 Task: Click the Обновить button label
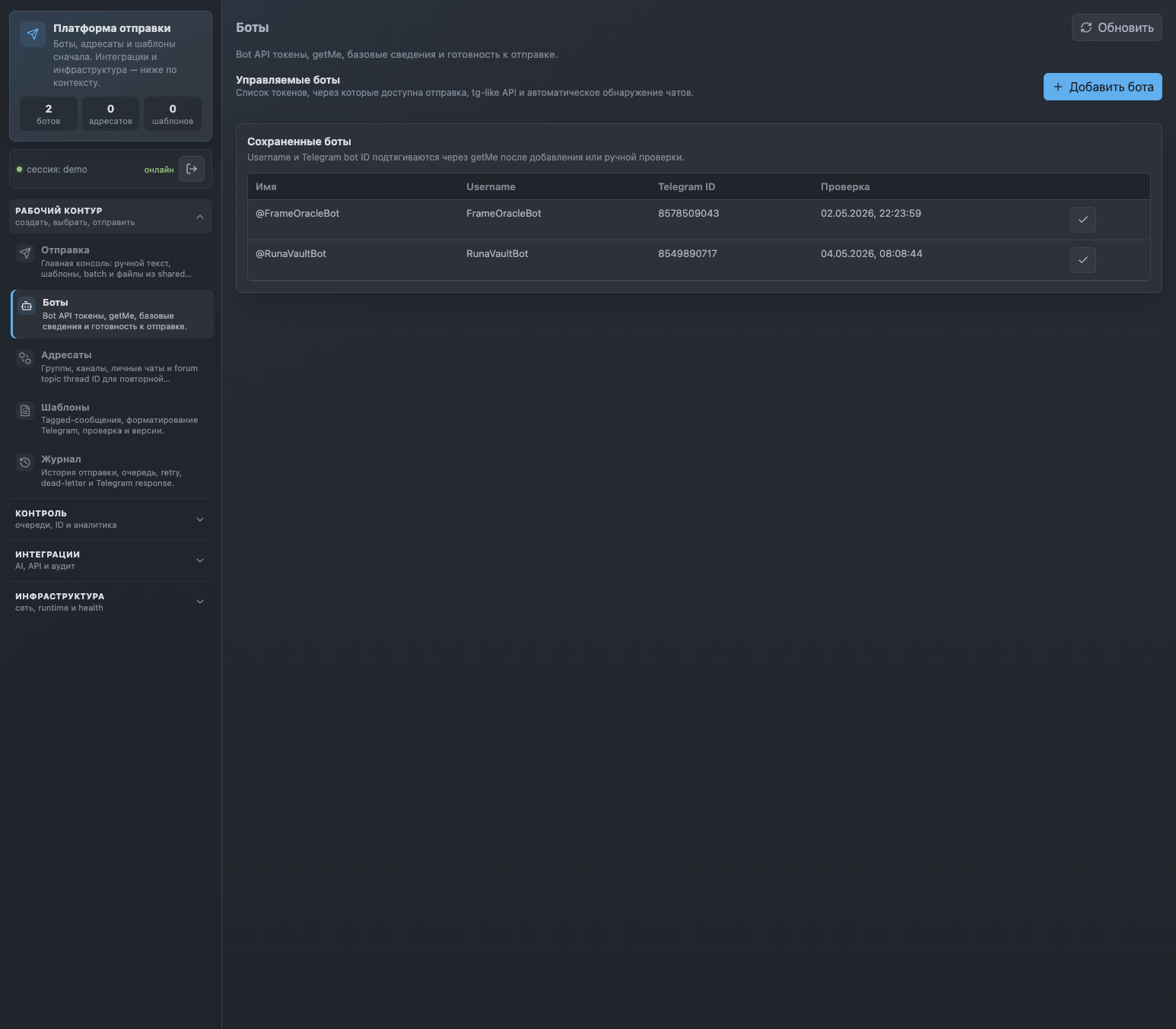click(1125, 27)
